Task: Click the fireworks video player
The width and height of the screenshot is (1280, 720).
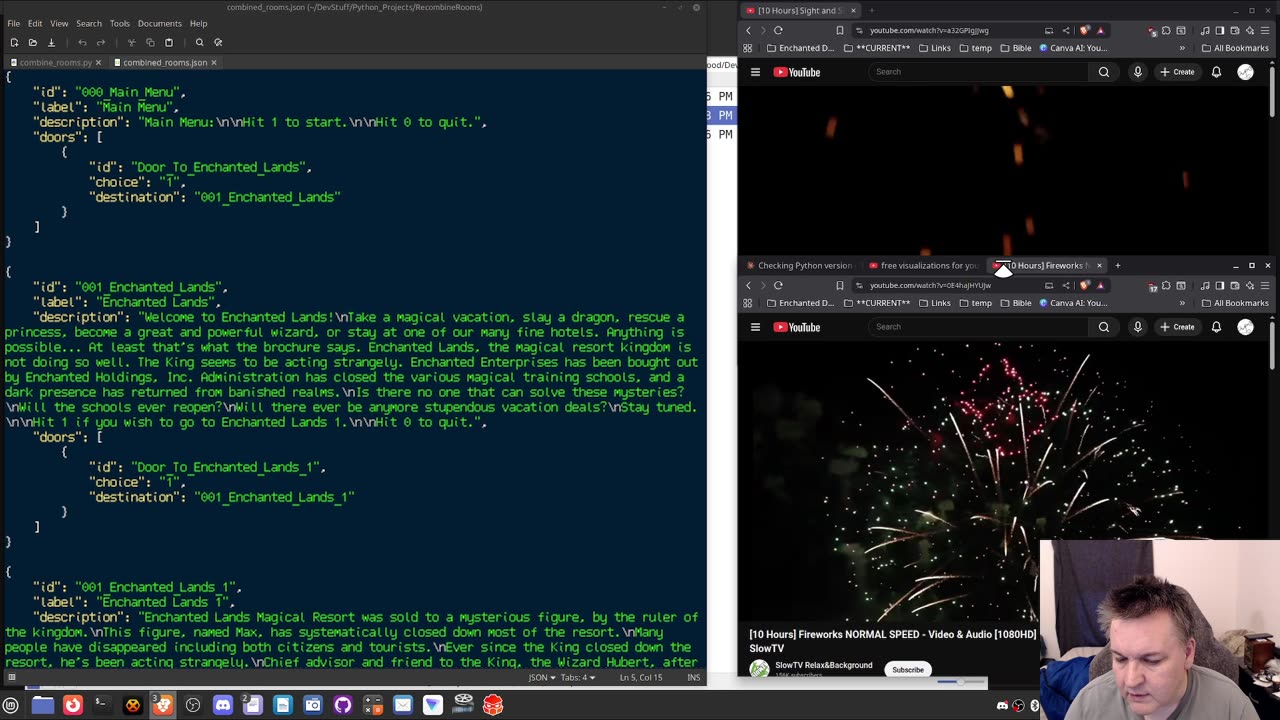Action: click(x=1003, y=480)
